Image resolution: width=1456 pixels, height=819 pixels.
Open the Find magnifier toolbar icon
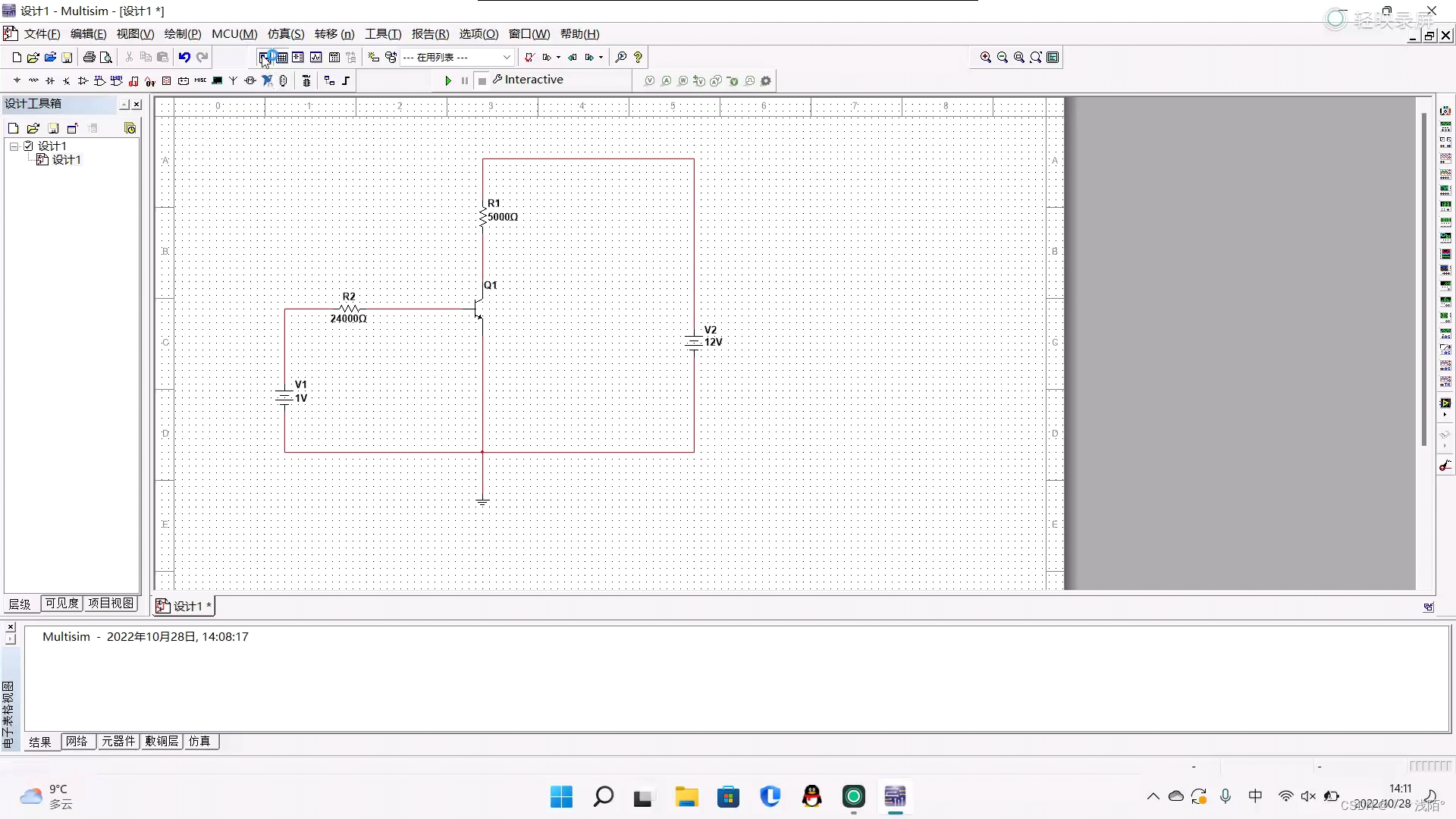click(620, 57)
